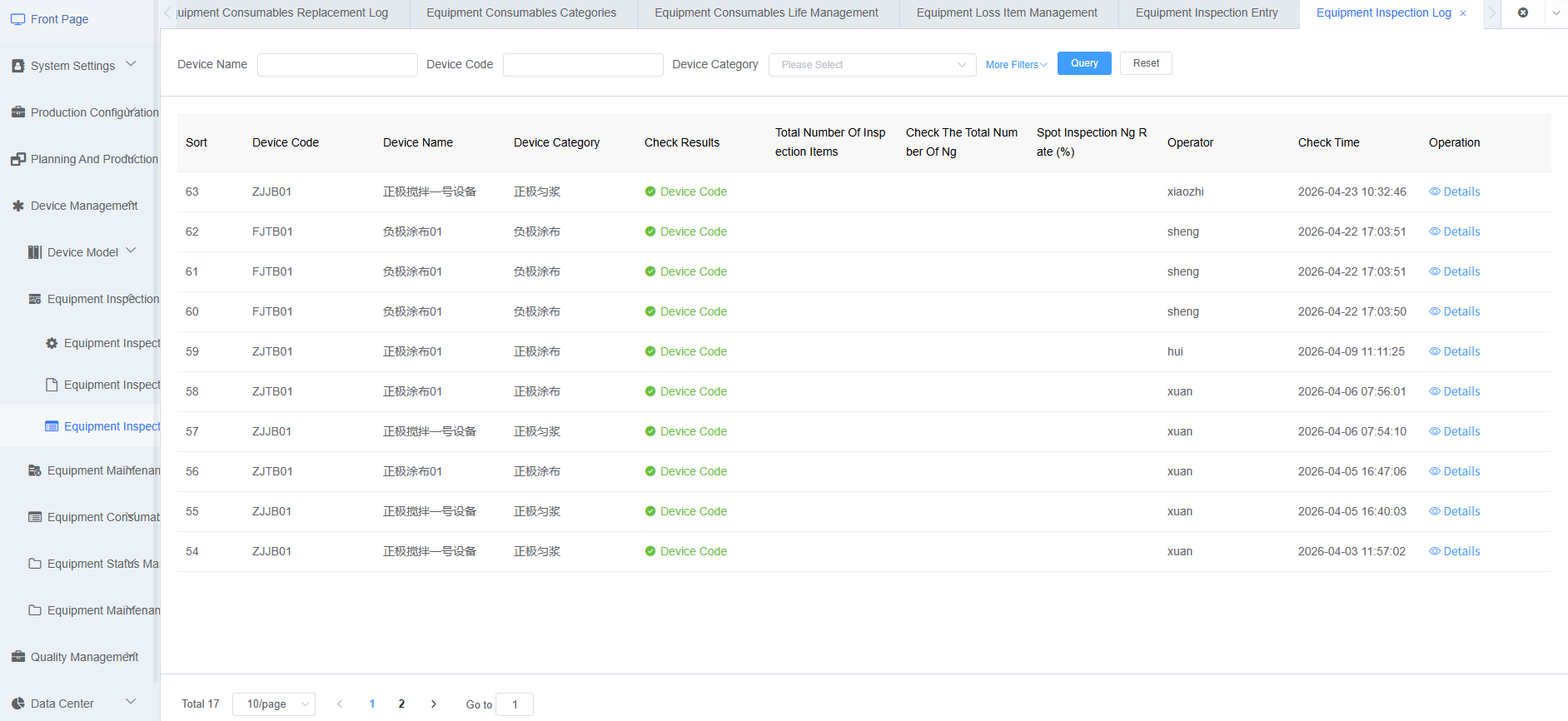Image resolution: width=1568 pixels, height=721 pixels.
Task: Click the Device Management asterisk icon
Action: coord(18,206)
